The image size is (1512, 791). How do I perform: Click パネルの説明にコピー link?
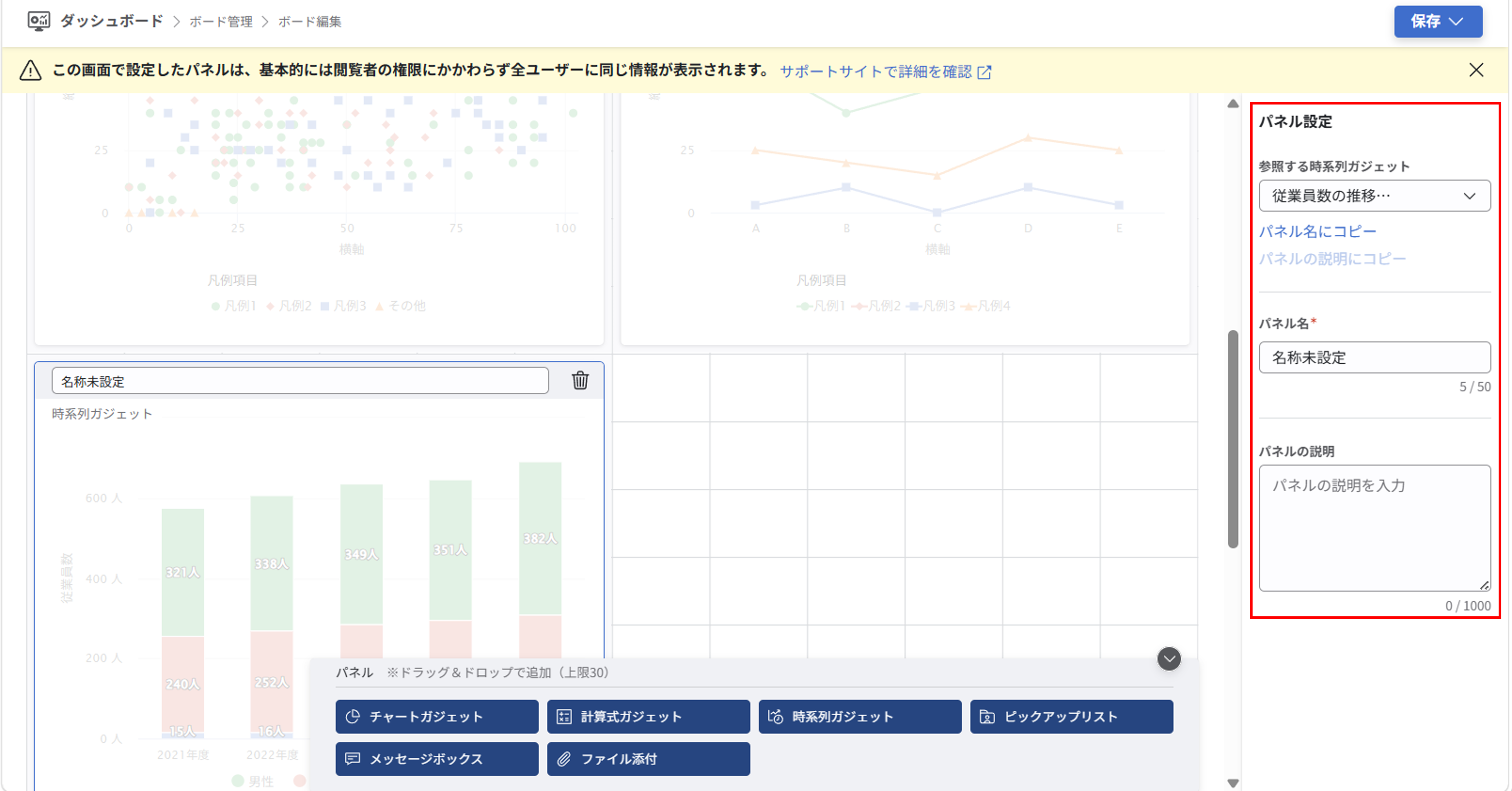1332,259
